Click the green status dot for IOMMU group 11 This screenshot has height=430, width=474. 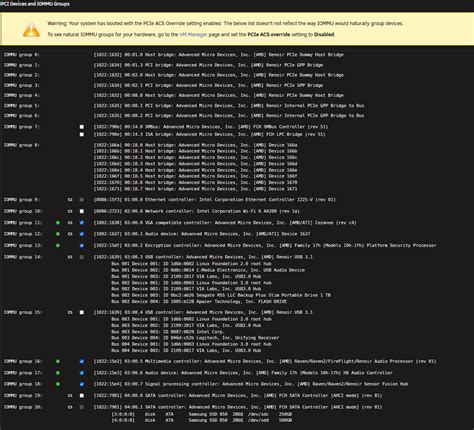(58, 223)
